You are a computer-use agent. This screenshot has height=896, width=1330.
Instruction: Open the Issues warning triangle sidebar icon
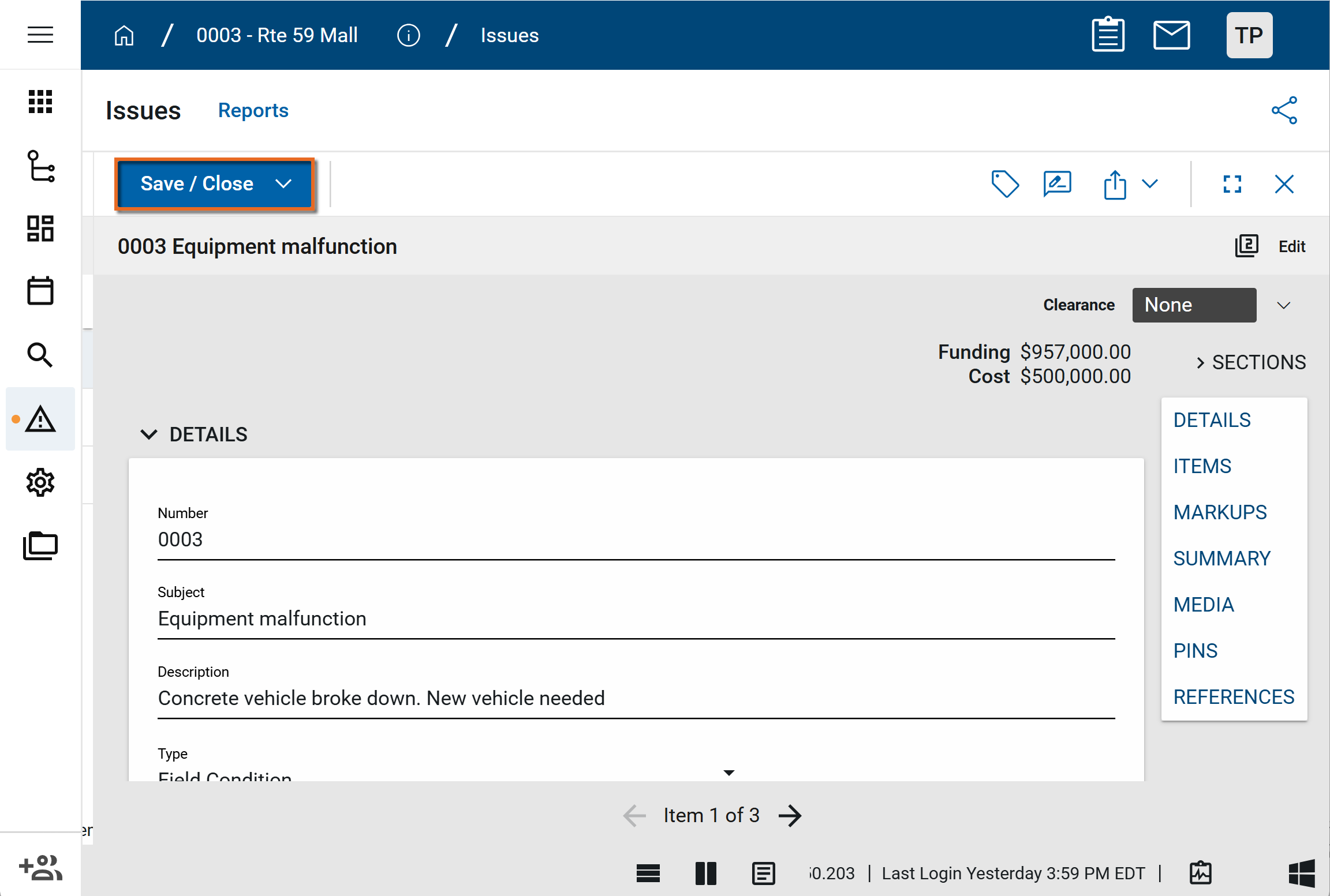[40, 419]
